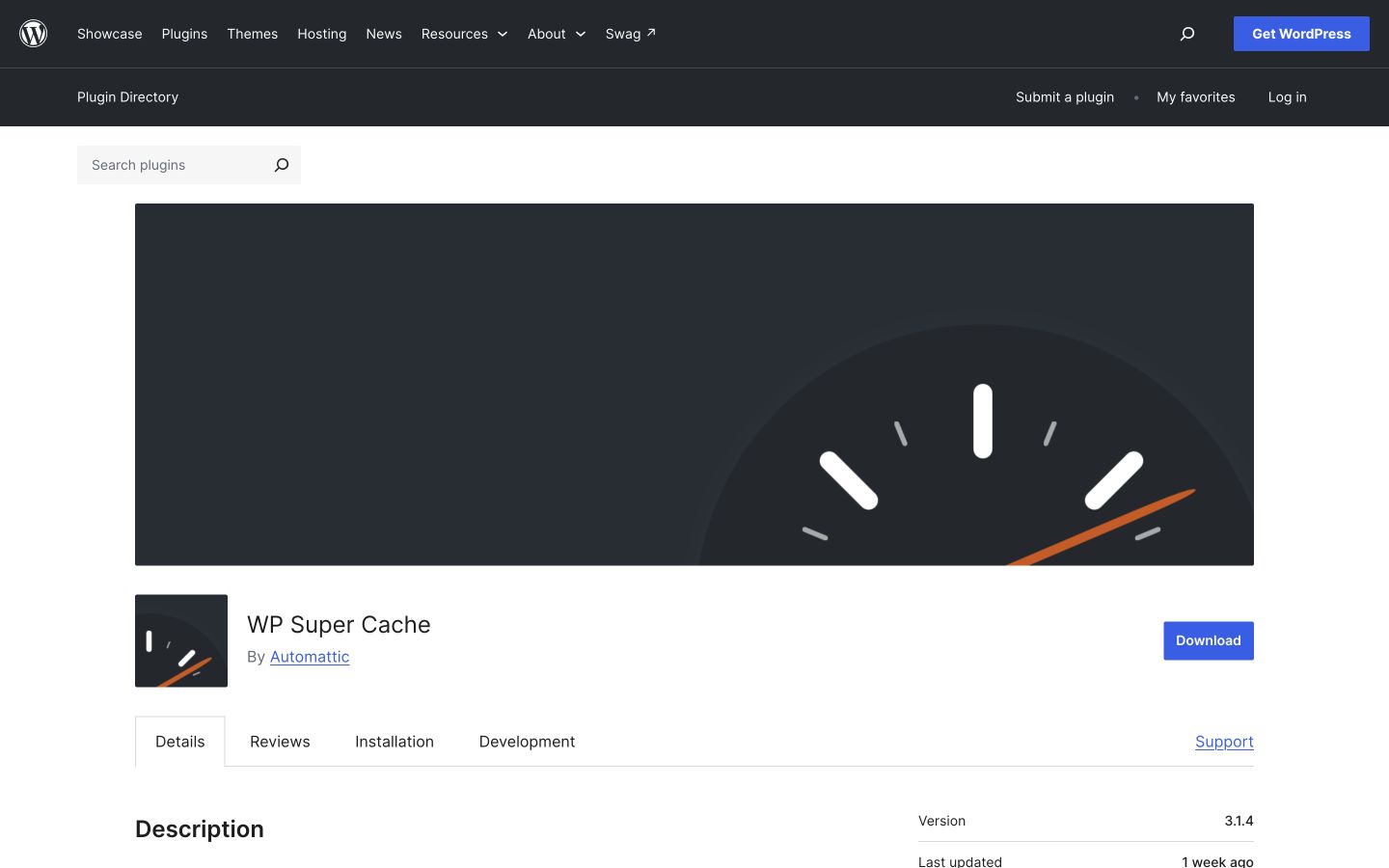Open the Plugin Directory link
The height and width of the screenshot is (868, 1389).
click(x=127, y=97)
